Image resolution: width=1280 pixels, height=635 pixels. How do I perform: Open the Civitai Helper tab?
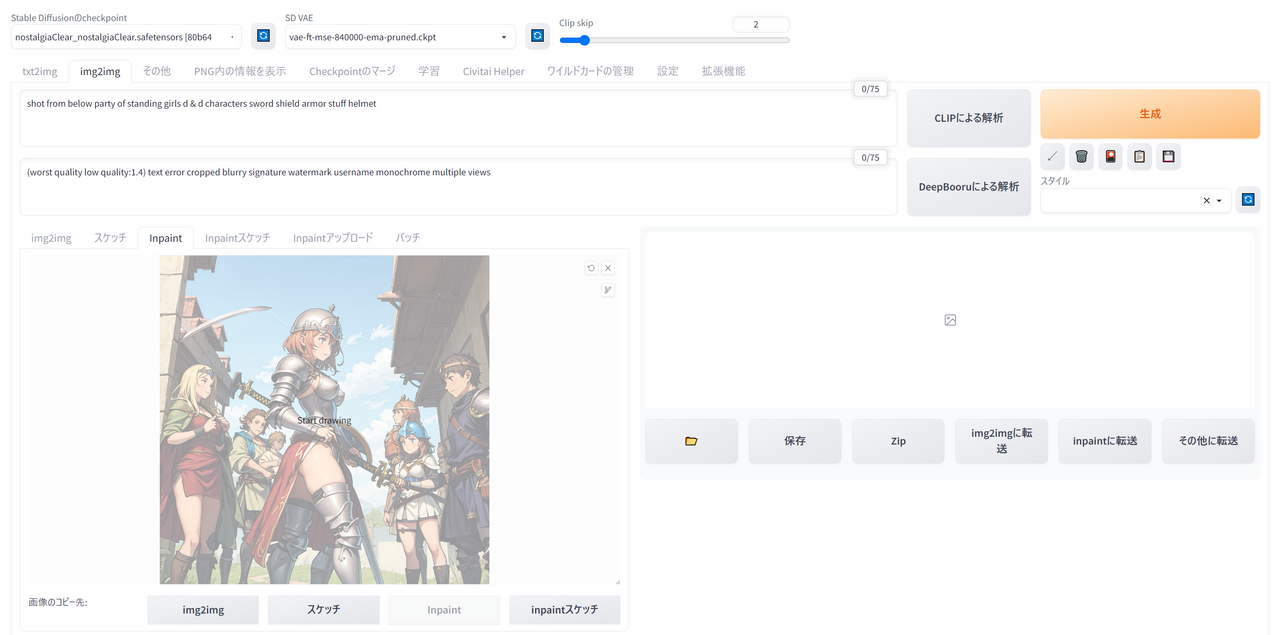click(x=493, y=71)
